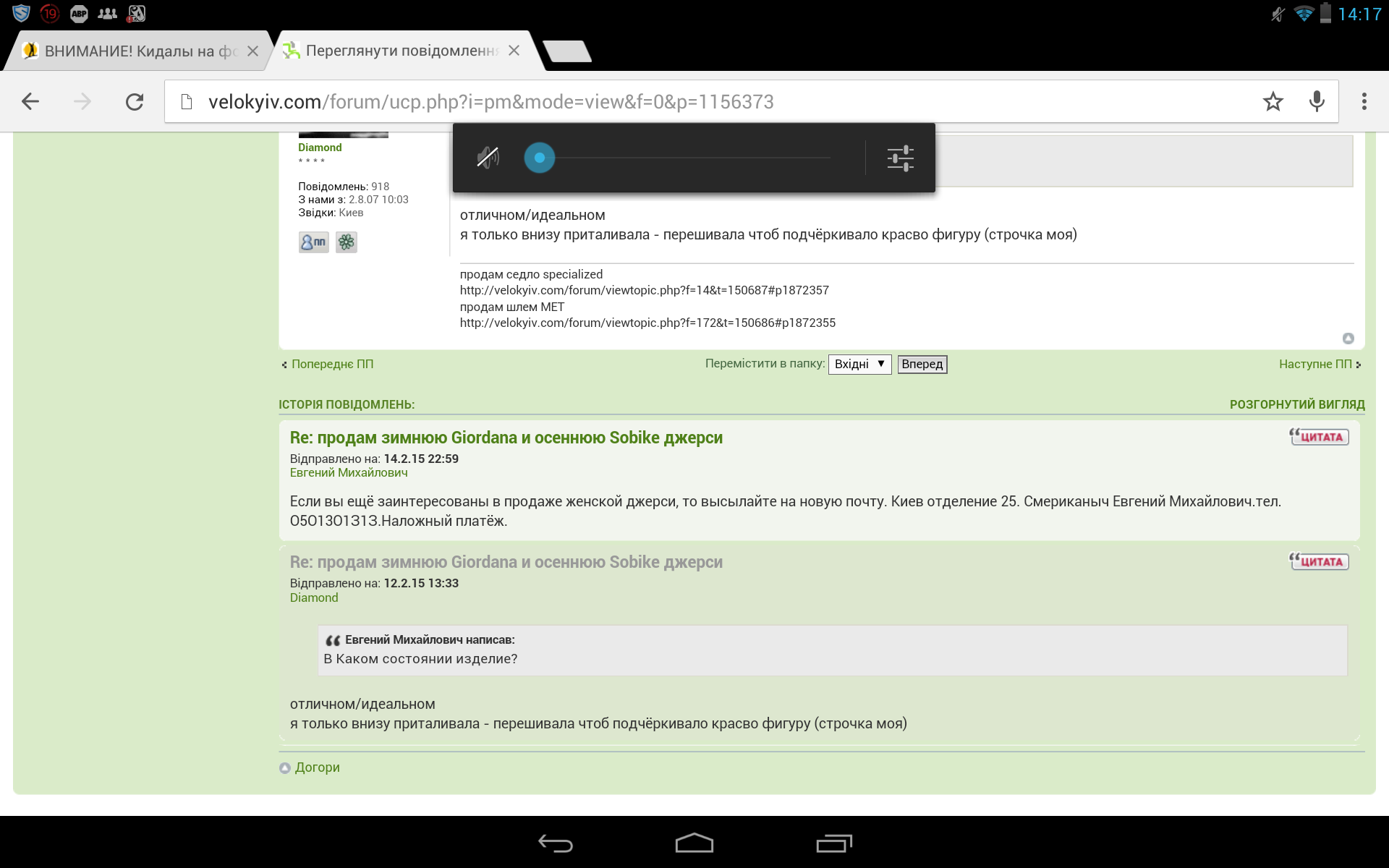Click Догори to scroll top

[x=316, y=767]
